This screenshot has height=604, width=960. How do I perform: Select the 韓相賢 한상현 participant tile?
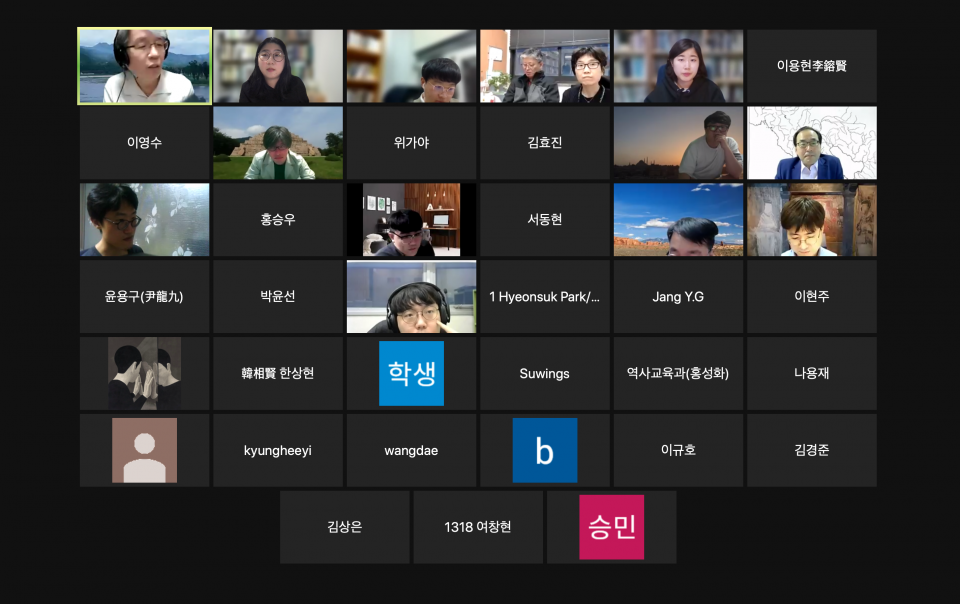[x=278, y=373]
